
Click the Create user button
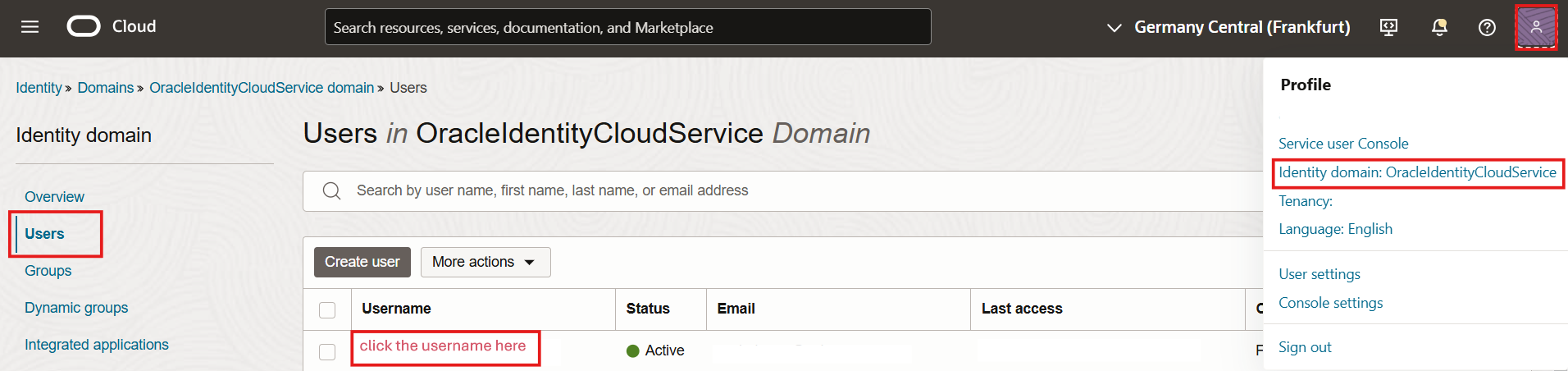point(362,262)
